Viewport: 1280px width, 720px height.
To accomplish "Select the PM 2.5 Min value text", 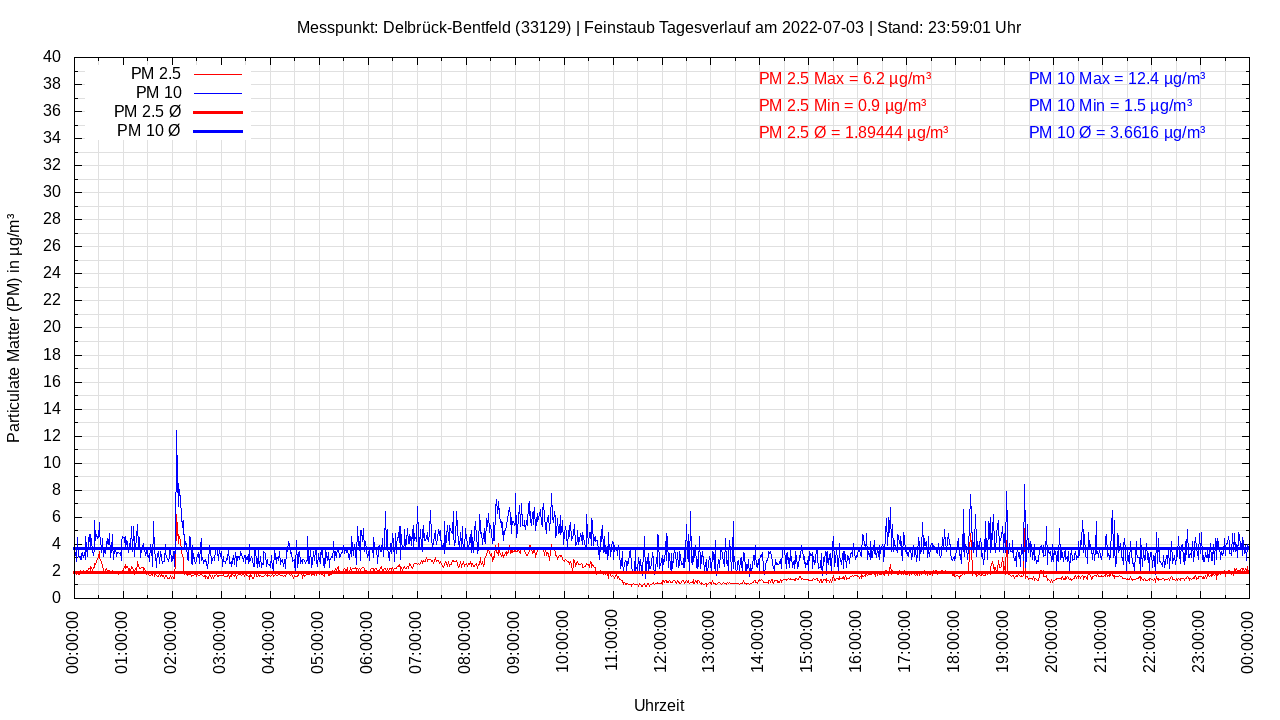I will [x=842, y=105].
